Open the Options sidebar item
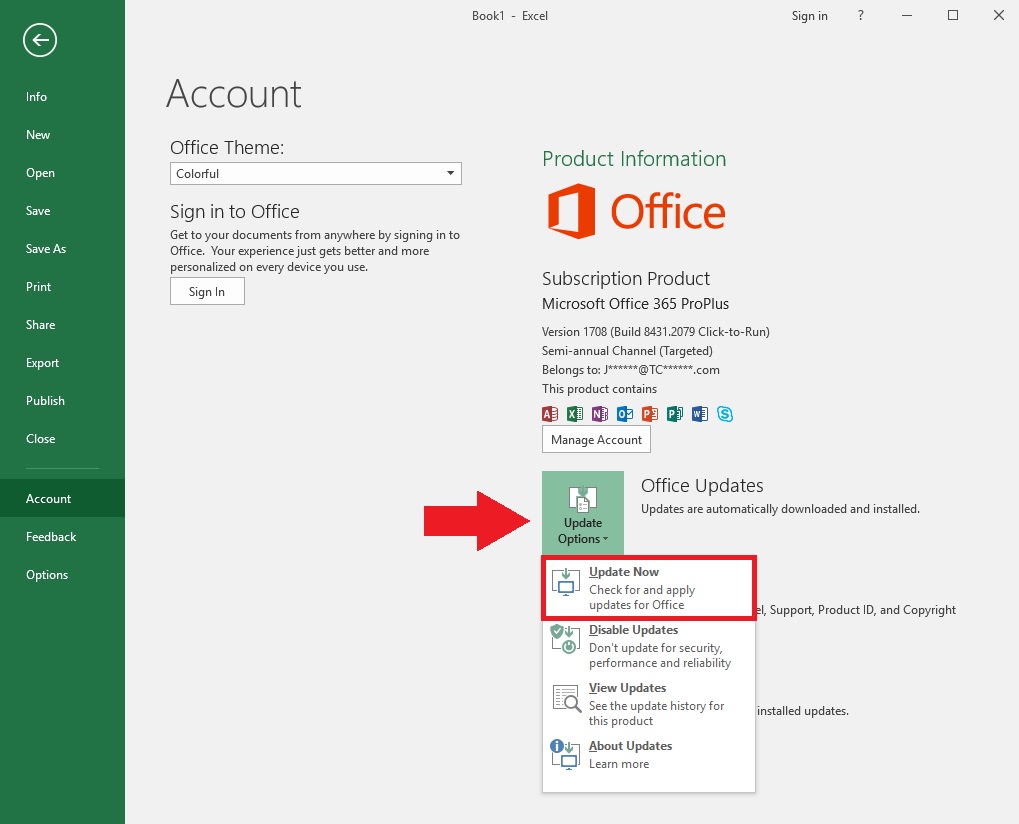 pyautogui.click(x=47, y=575)
